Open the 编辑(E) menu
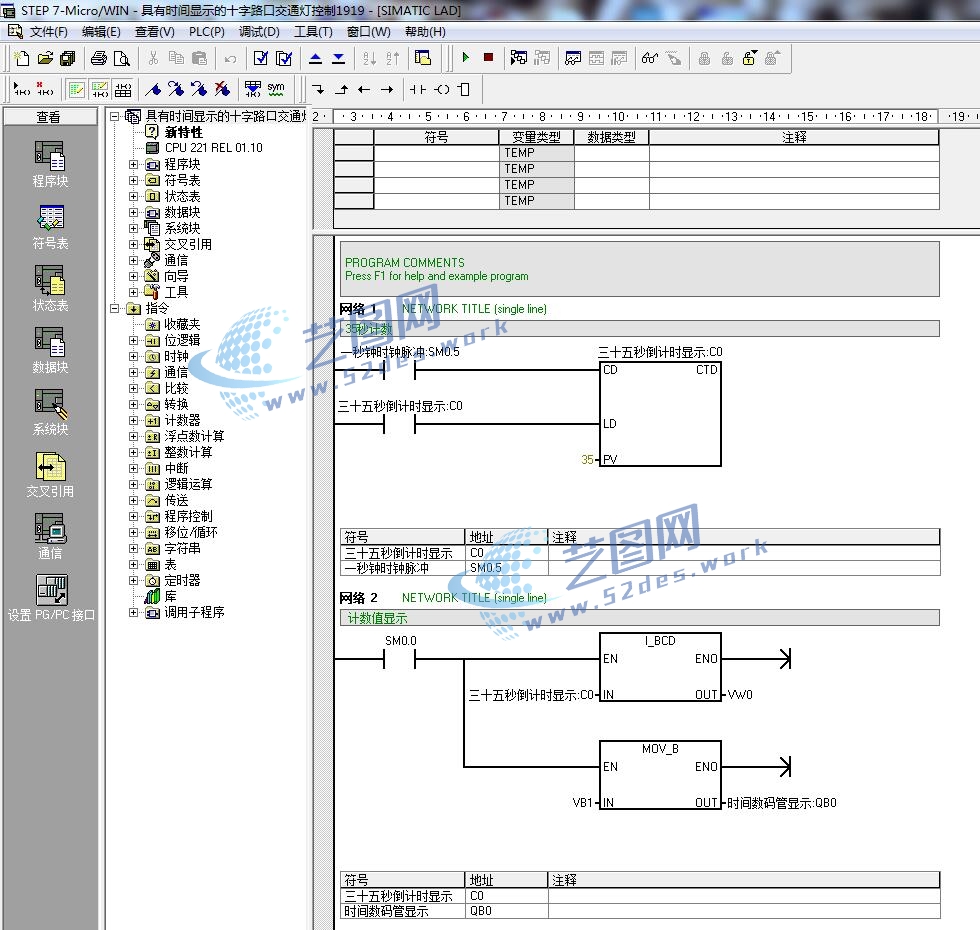Viewport: 980px width, 930px height. point(101,32)
